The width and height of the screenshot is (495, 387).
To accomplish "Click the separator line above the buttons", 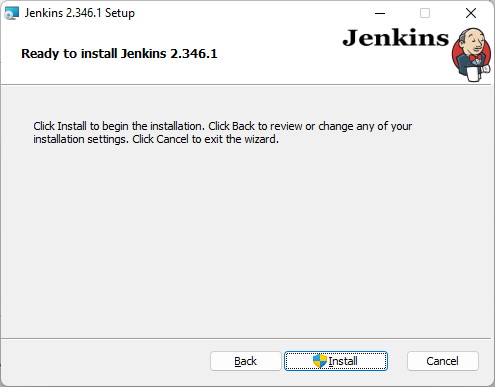I will pos(246,339).
